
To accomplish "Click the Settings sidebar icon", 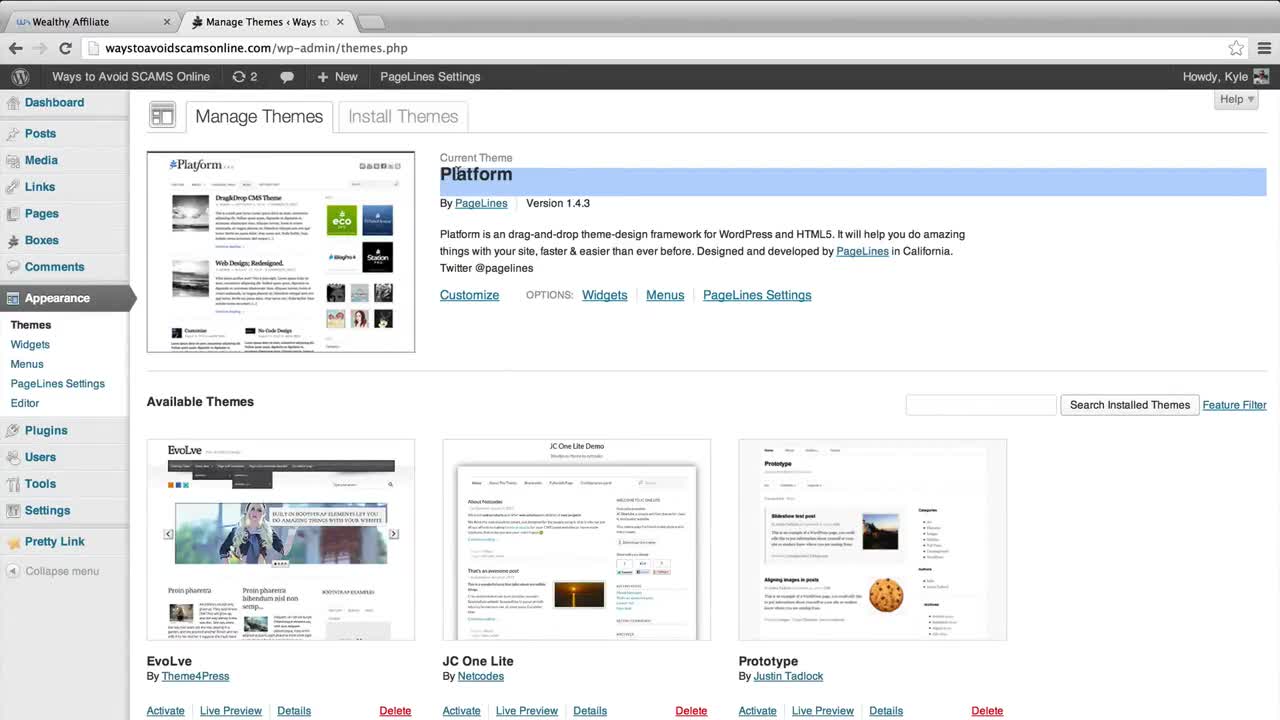I will (12, 511).
